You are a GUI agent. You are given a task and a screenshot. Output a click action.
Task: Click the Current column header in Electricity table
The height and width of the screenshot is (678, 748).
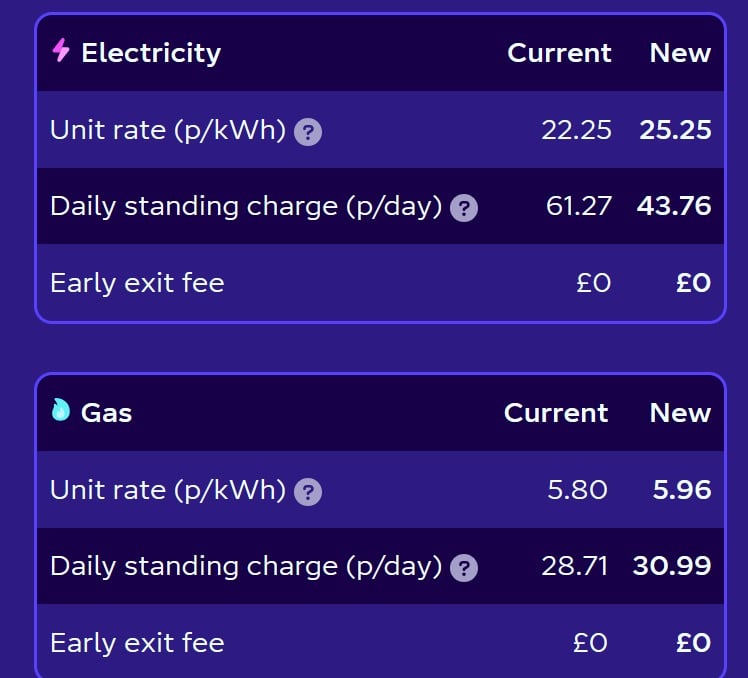tap(559, 52)
